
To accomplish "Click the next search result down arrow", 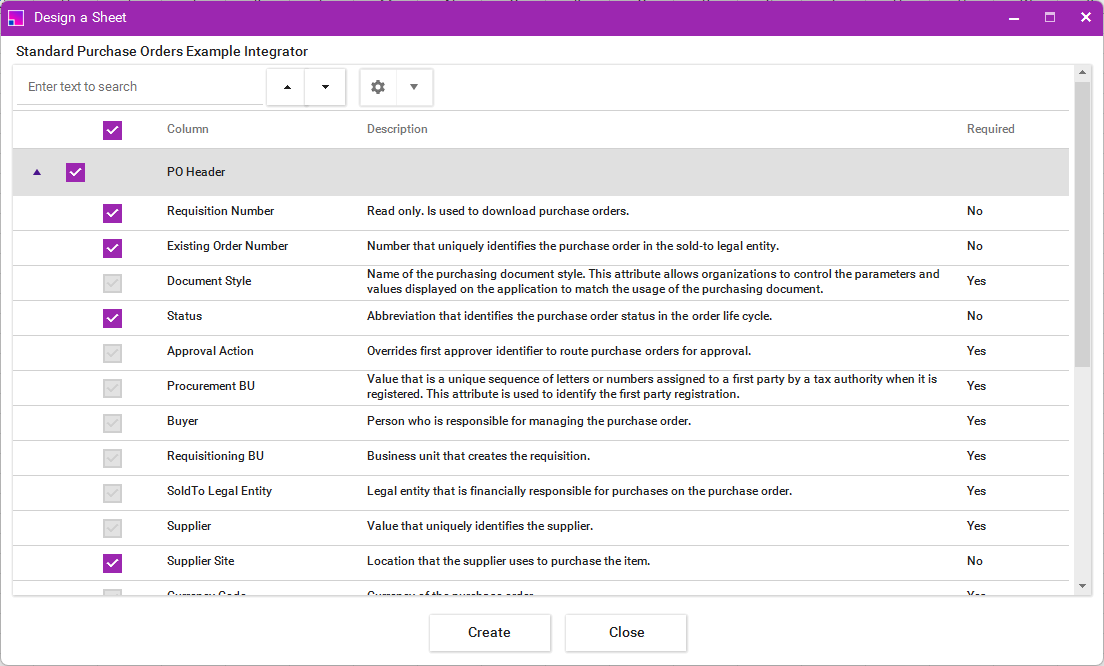I will (324, 87).
